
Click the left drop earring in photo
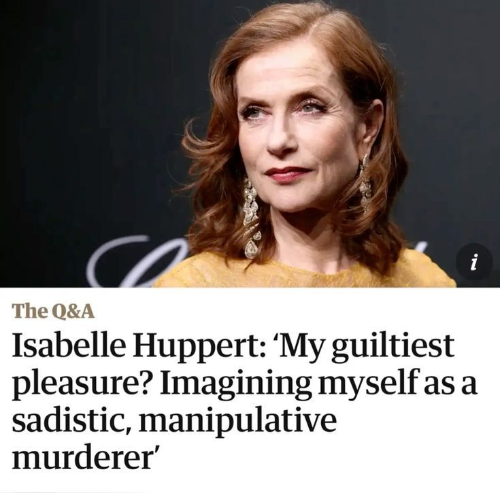coord(250,218)
